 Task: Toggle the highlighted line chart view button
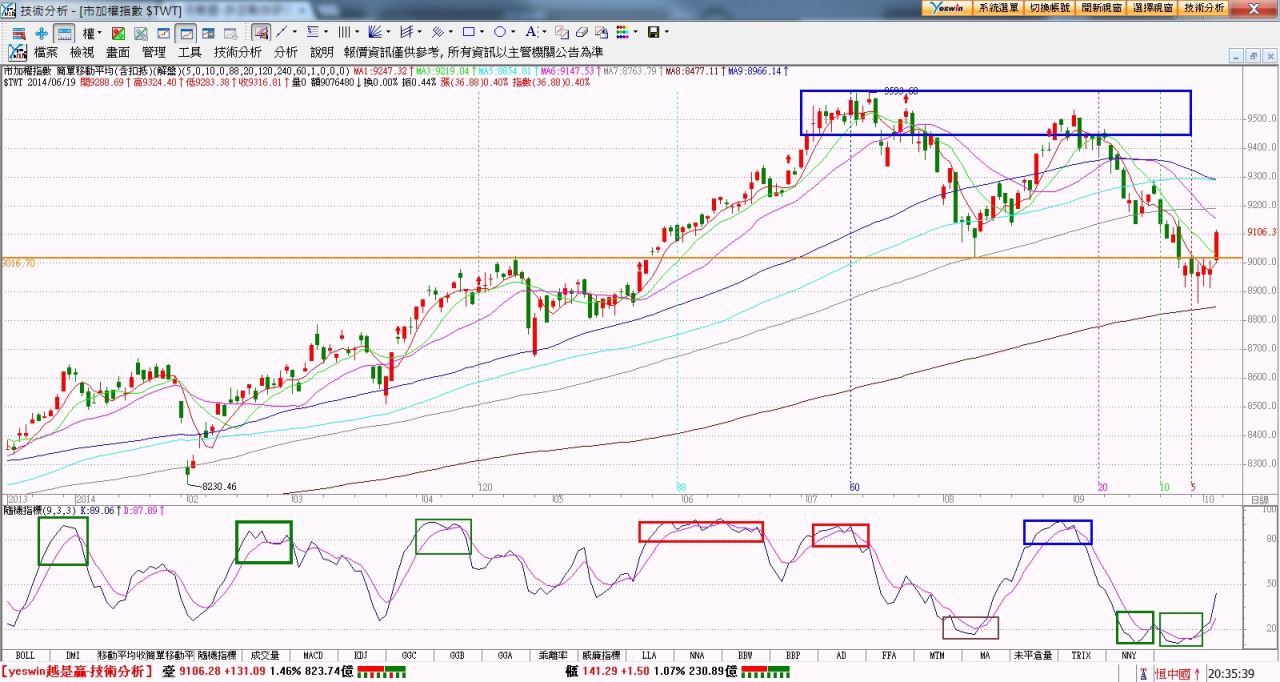coord(185,32)
